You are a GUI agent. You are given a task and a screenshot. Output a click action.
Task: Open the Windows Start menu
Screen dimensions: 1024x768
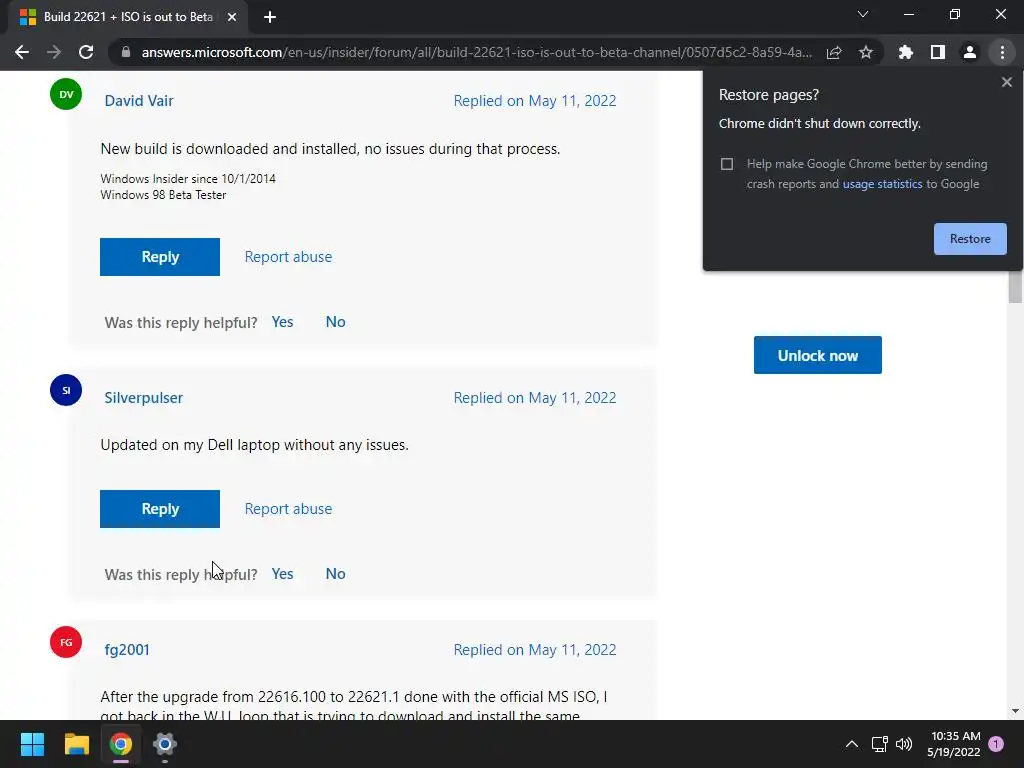32,744
